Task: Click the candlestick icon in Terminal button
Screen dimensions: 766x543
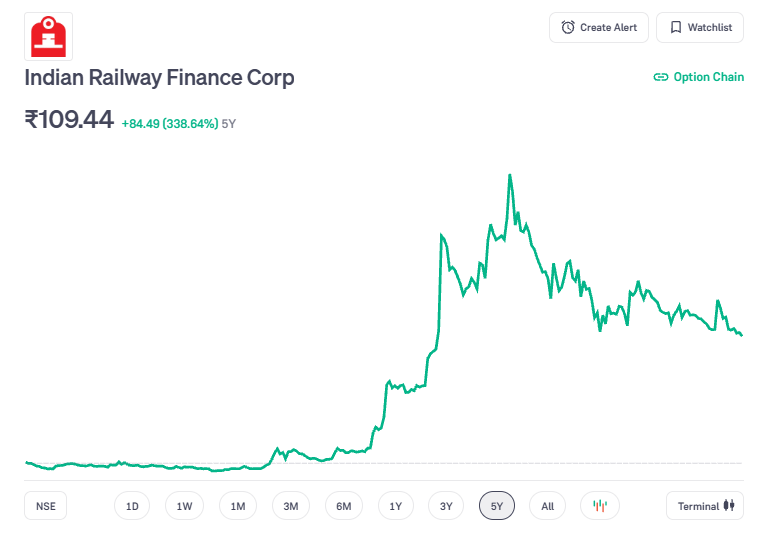Action: (x=729, y=506)
